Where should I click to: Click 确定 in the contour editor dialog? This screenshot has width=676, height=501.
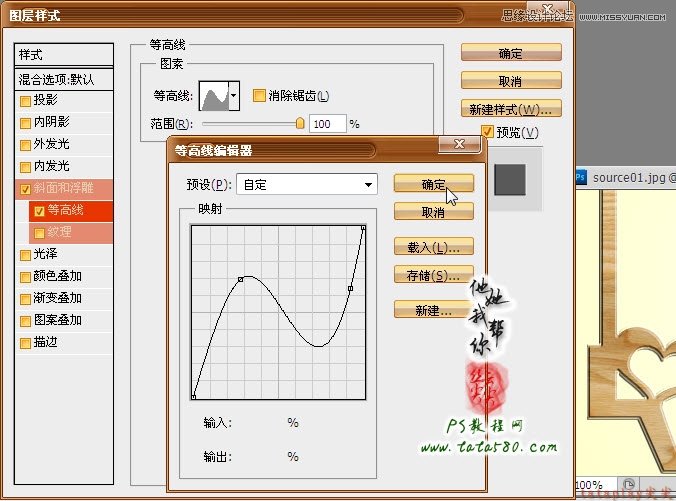click(434, 184)
